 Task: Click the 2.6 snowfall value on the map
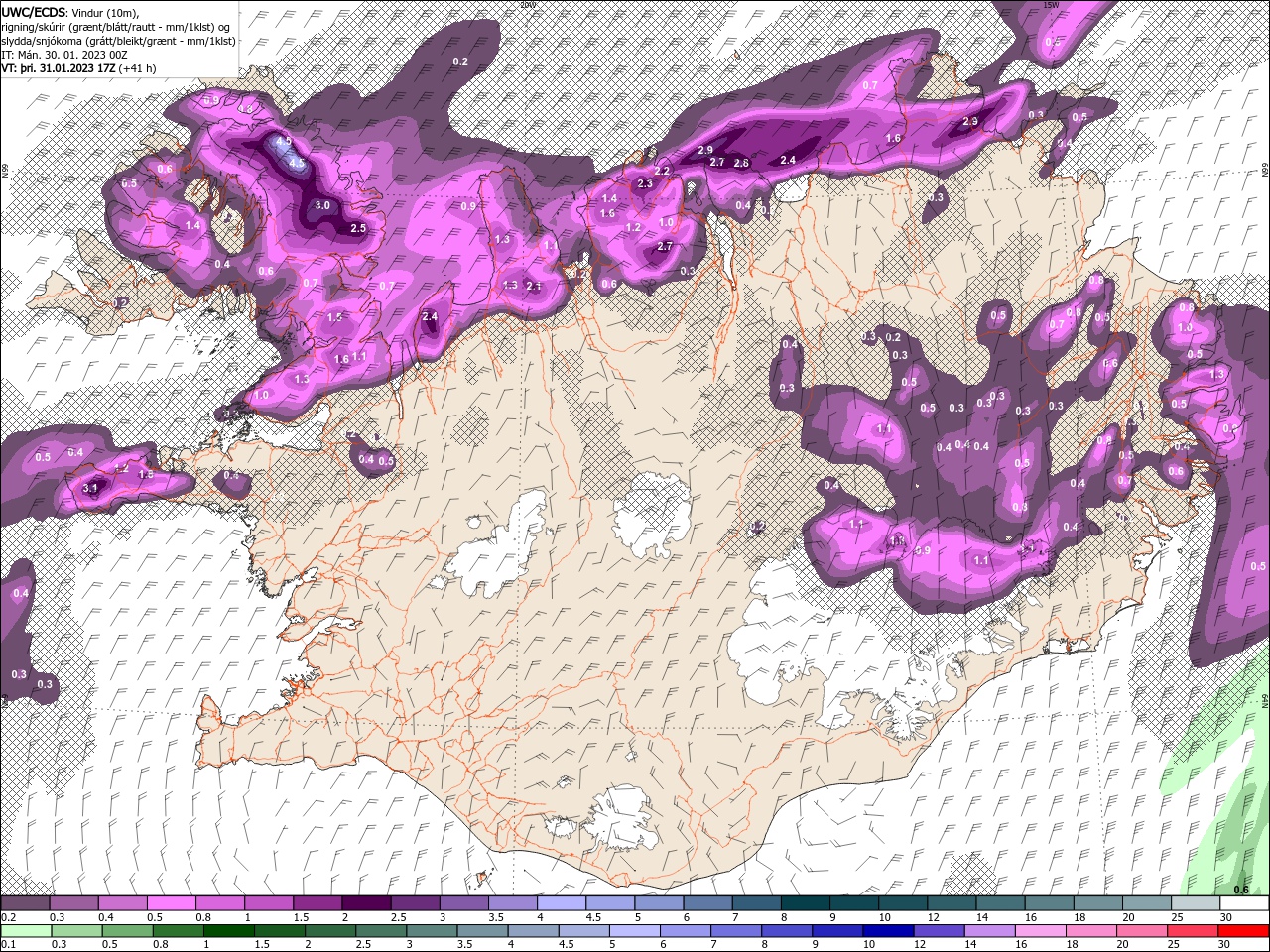click(x=741, y=163)
